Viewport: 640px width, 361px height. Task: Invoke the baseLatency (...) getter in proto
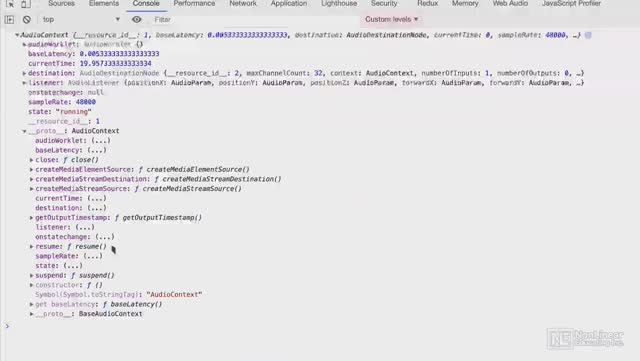97,150
